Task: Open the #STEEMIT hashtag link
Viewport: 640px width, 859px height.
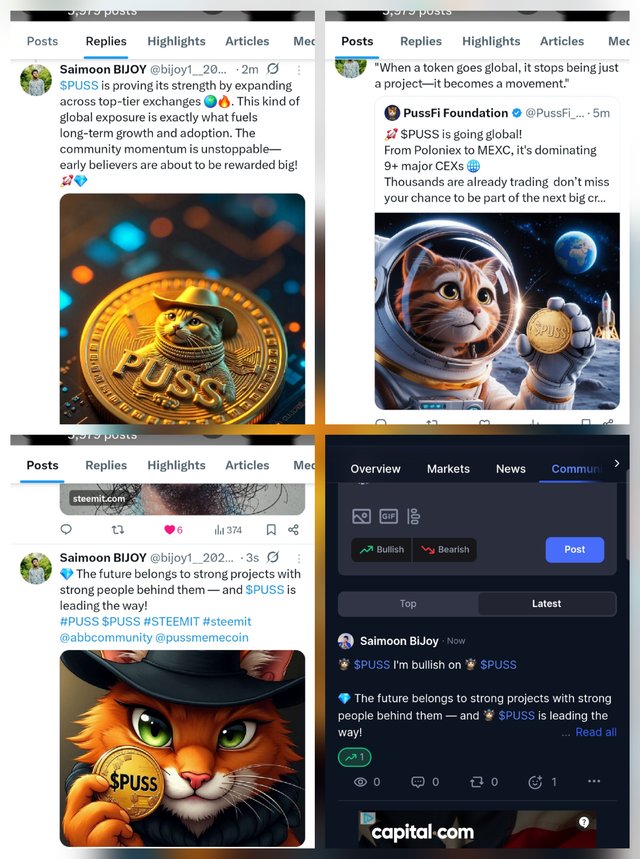Action: (x=172, y=622)
